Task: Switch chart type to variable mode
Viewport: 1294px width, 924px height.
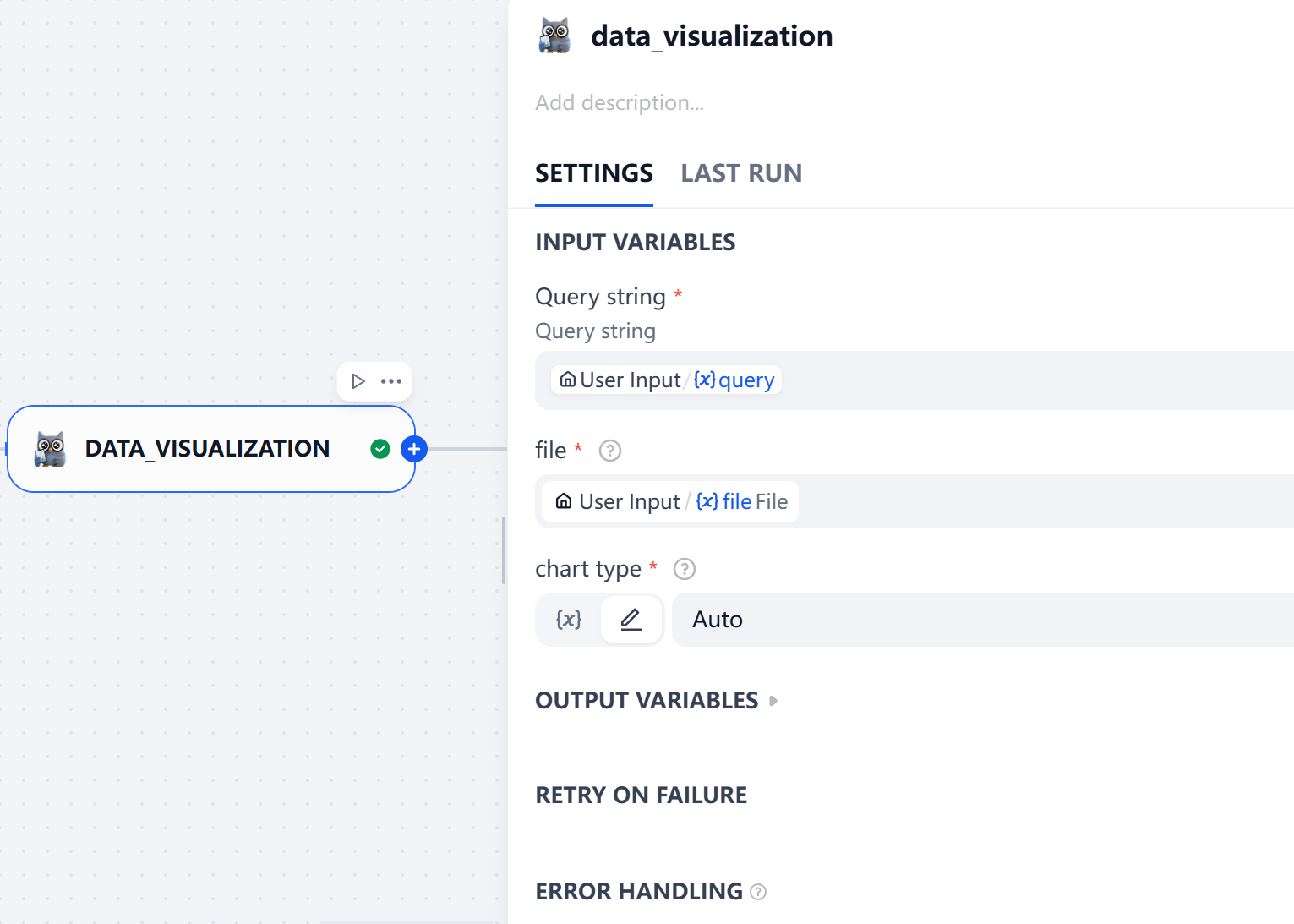Action: coord(569,620)
